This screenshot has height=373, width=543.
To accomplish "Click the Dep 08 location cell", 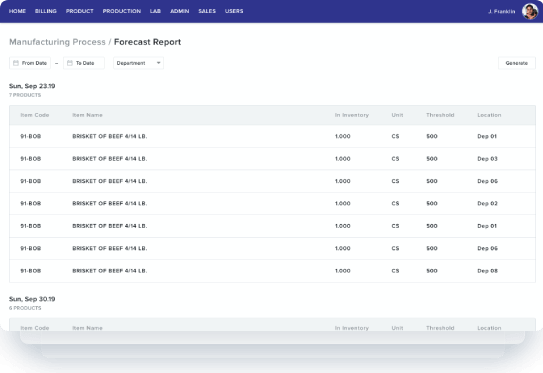I will coord(487,271).
